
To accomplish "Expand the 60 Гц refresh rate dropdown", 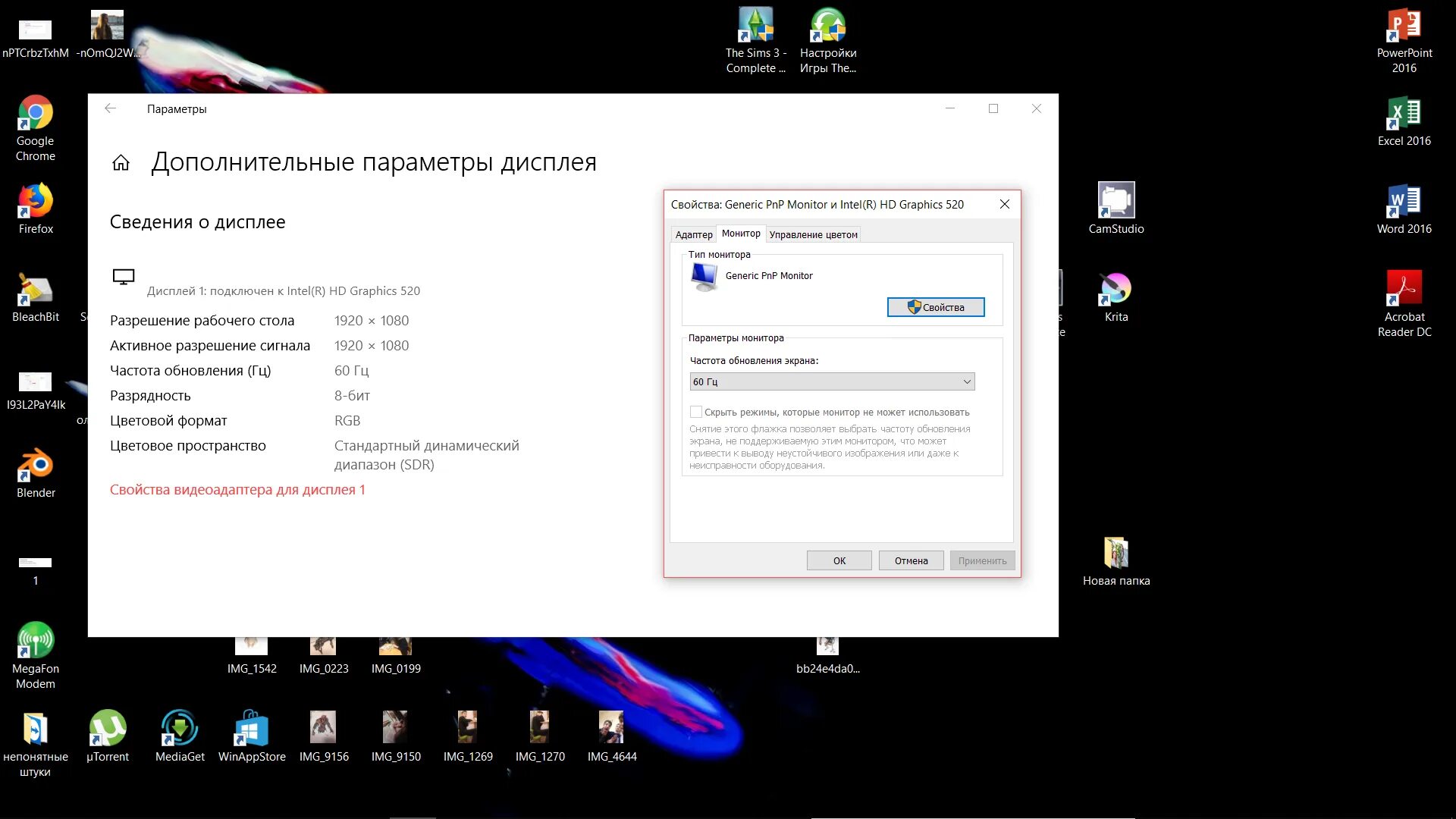I will point(832,381).
